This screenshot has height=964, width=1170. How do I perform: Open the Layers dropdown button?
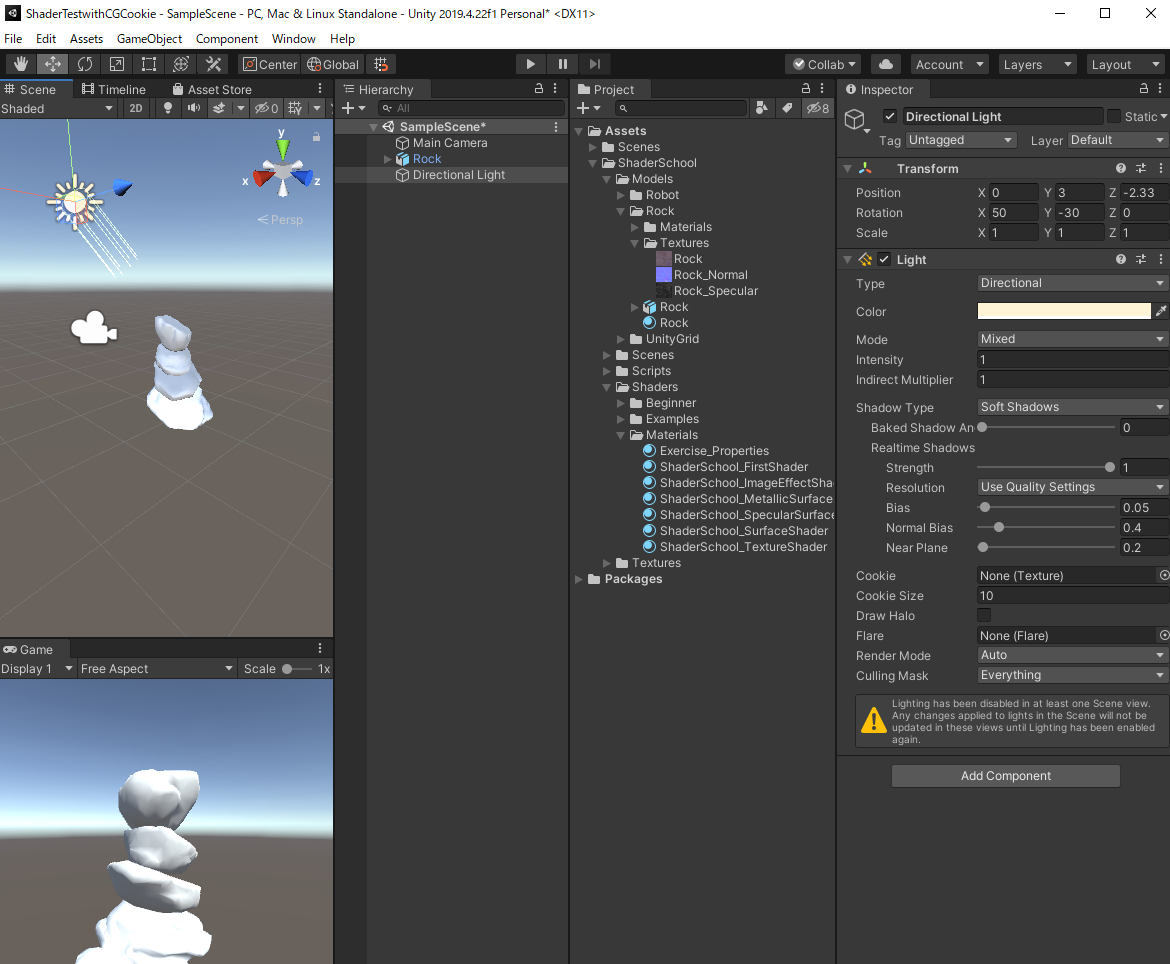click(1037, 64)
